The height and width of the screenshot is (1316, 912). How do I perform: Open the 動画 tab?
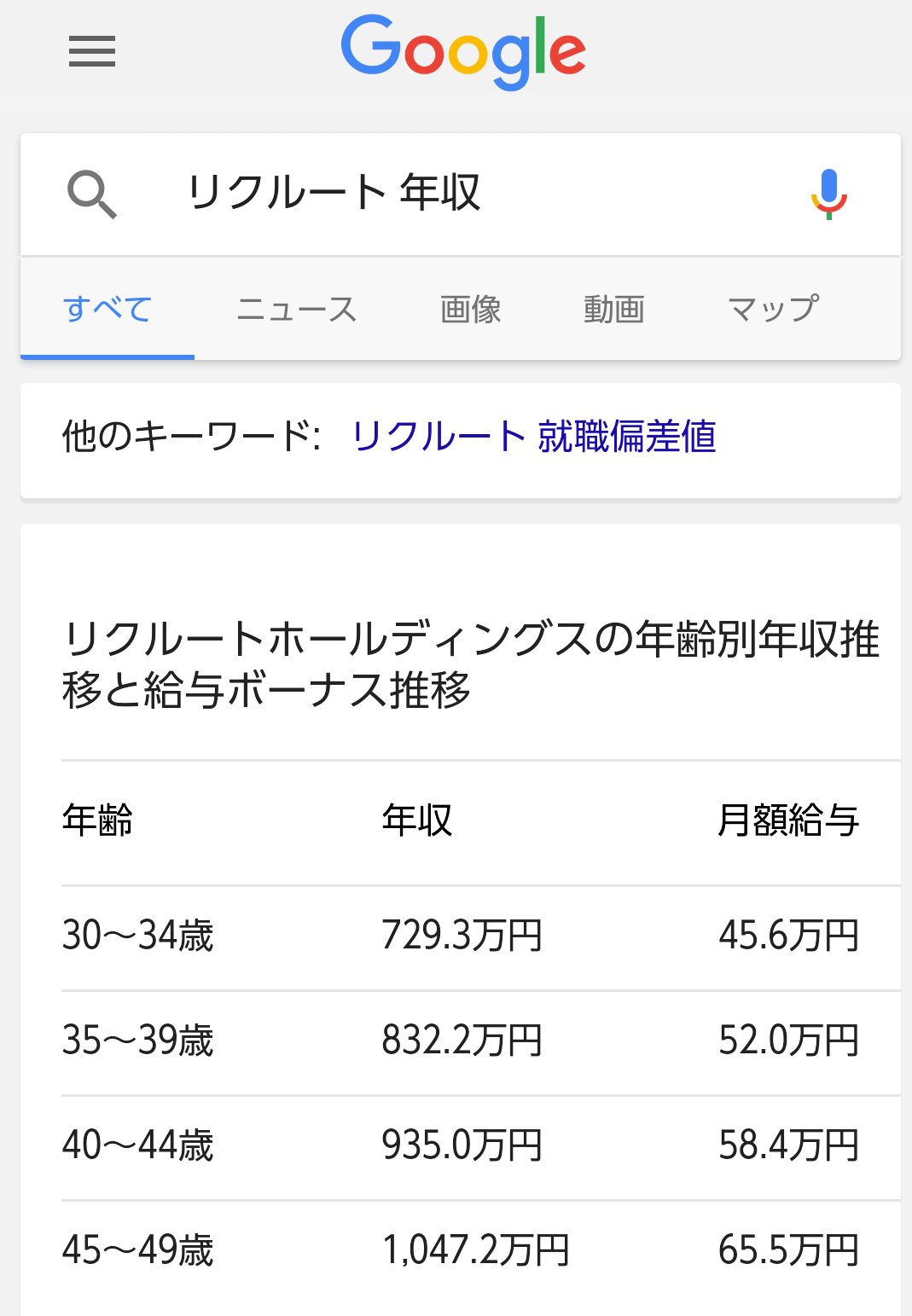614,309
